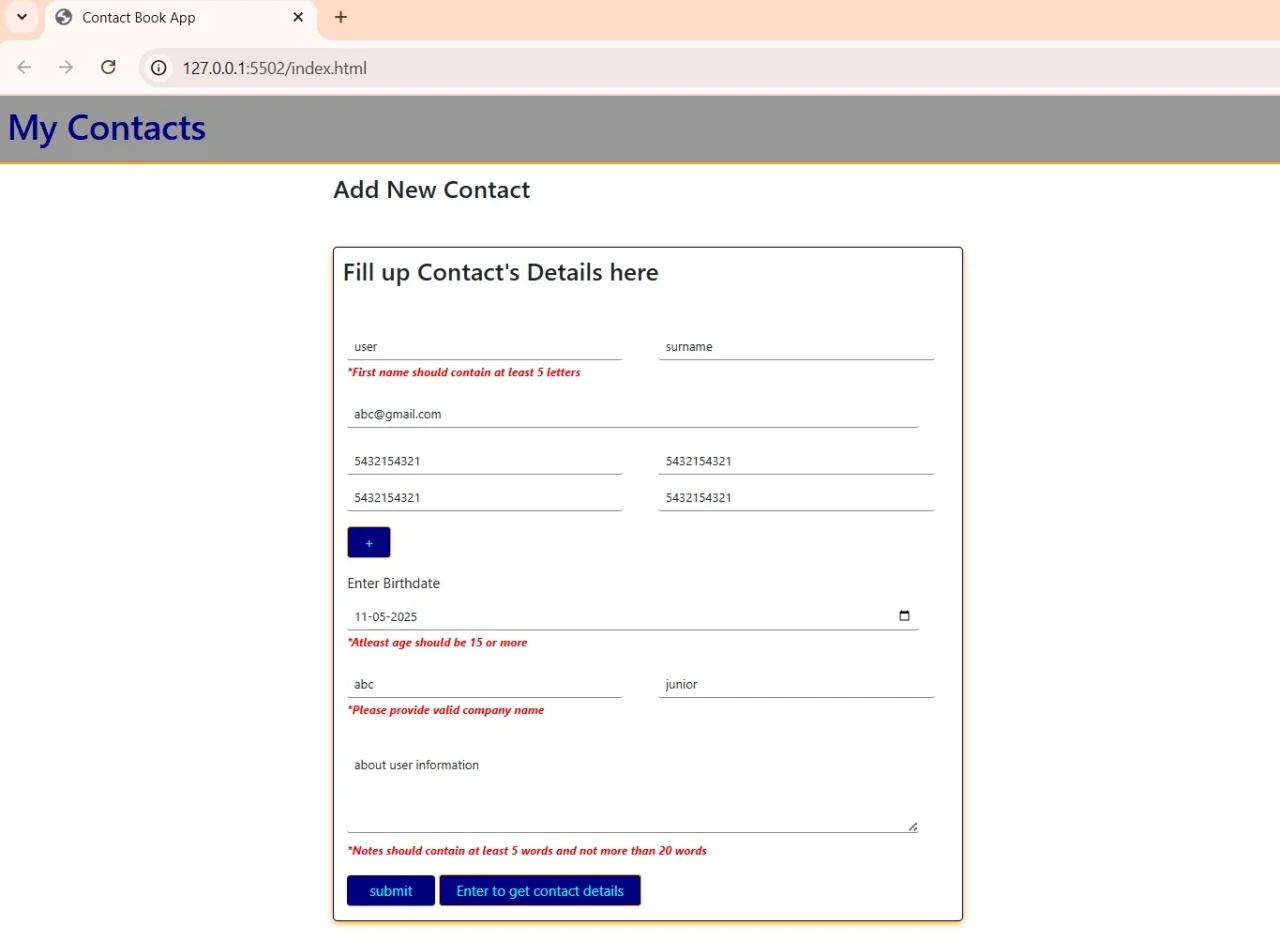Focus the birthdate field showing 11-05-2025
This screenshot has height=940, width=1280.
click(x=632, y=617)
